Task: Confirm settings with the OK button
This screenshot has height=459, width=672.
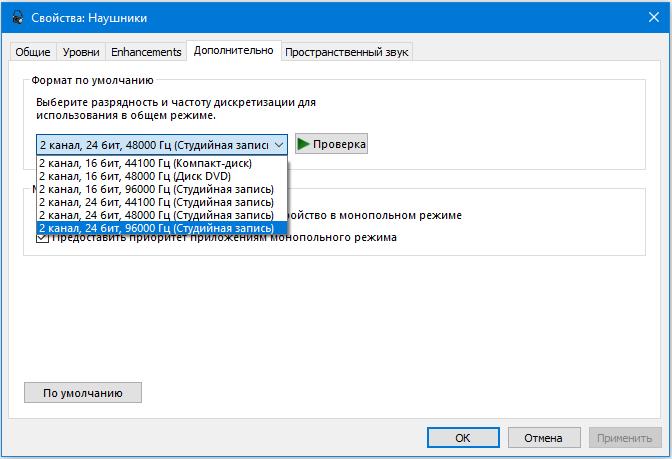Action: (x=463, y=438)
